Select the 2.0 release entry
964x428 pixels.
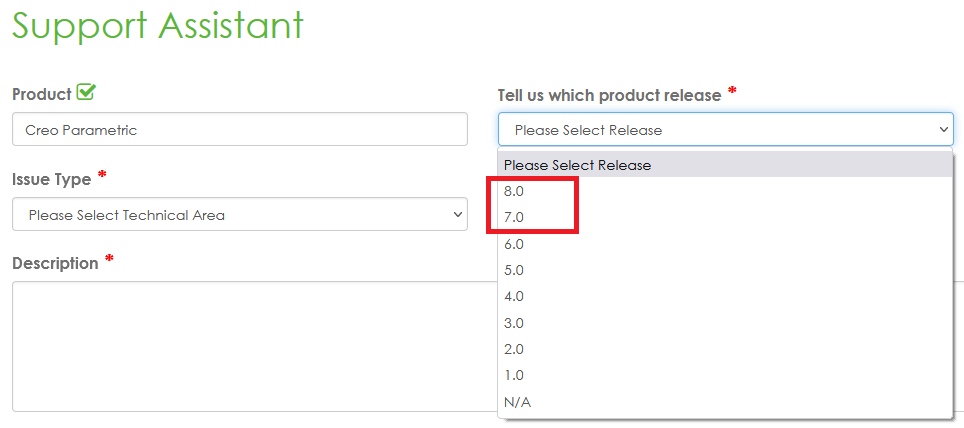515,349
